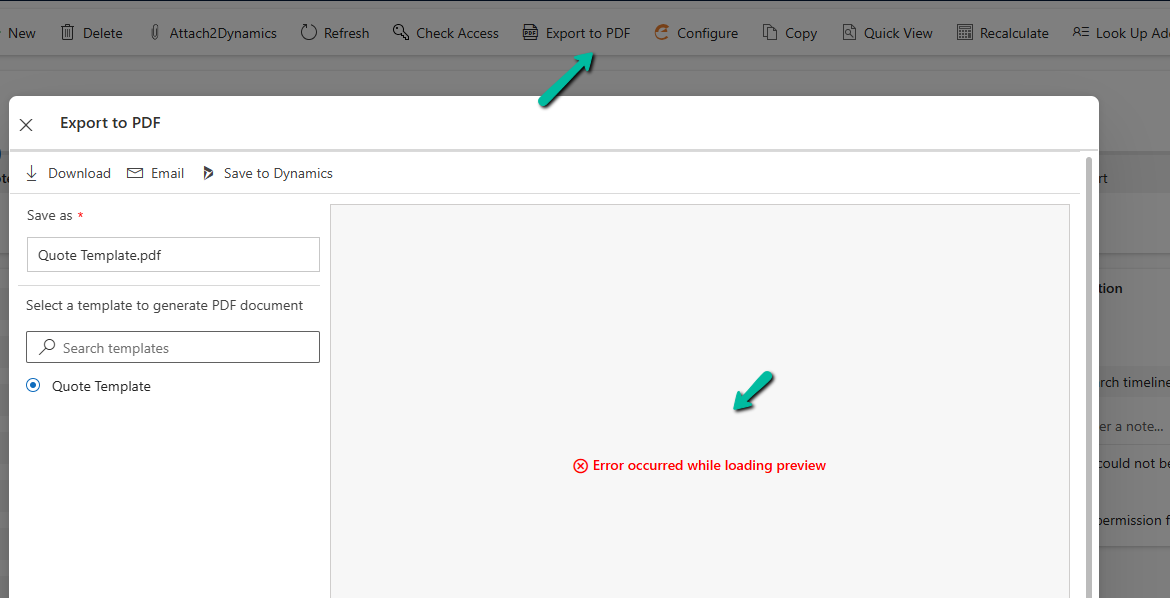
Task: Click the New command
Action: tap(20, 32)
